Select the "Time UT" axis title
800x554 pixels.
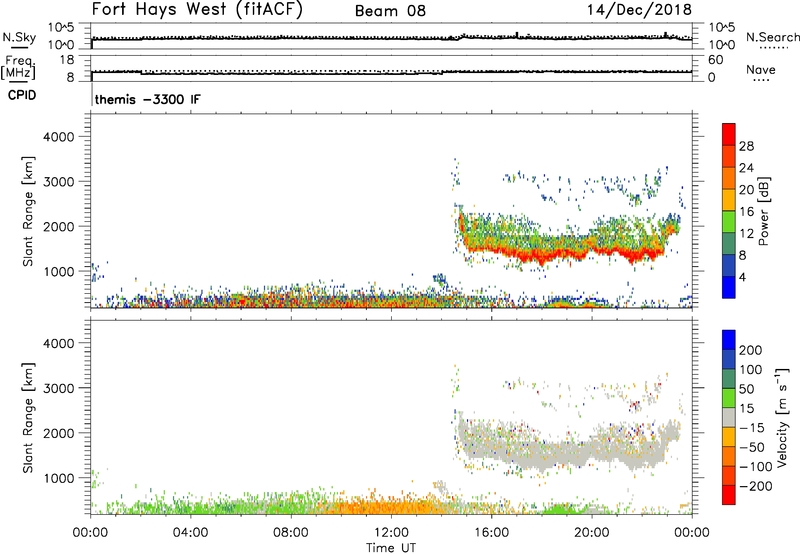click(x=391, y=548)
